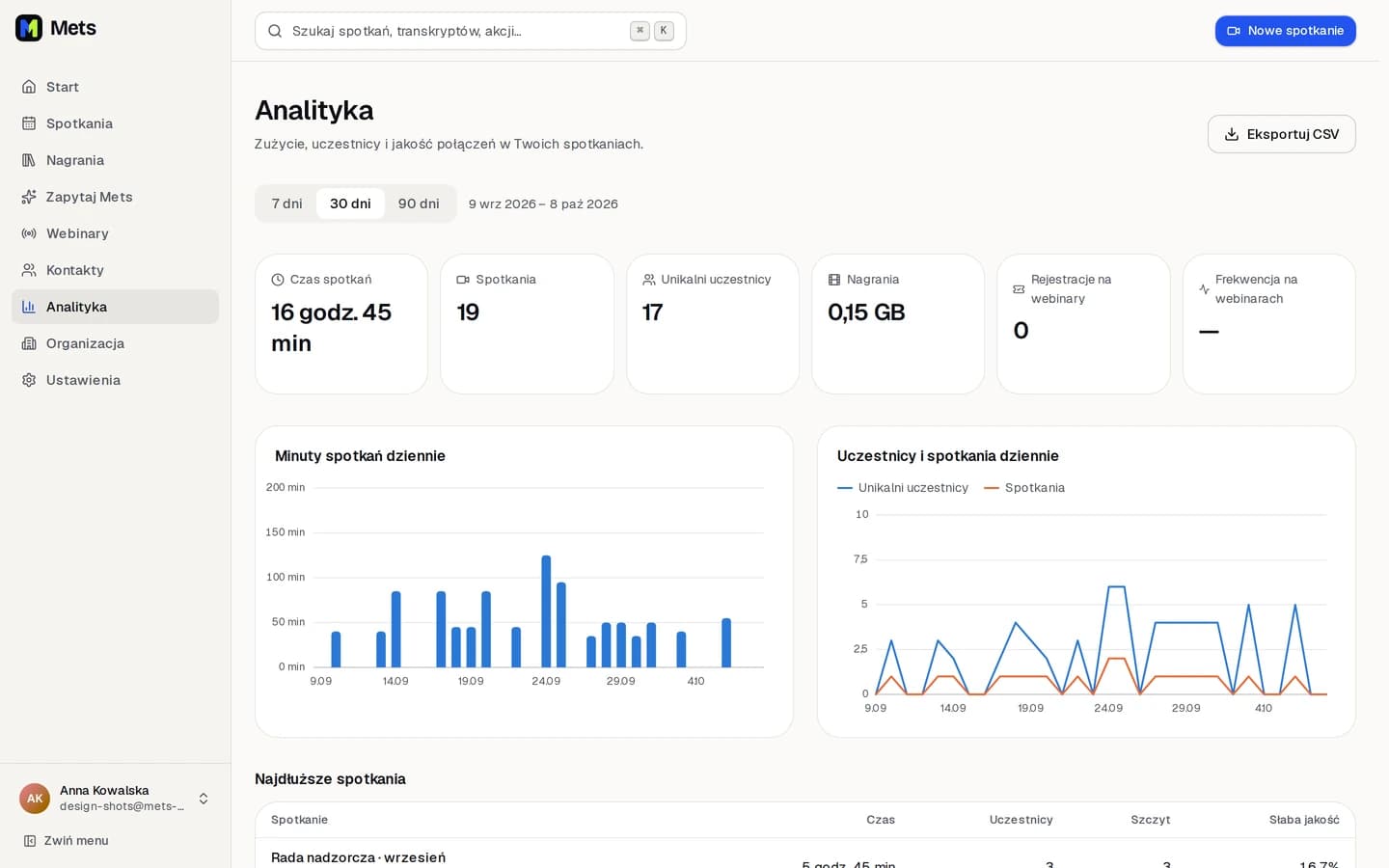Open Start via the home icon

pos(29,87)
